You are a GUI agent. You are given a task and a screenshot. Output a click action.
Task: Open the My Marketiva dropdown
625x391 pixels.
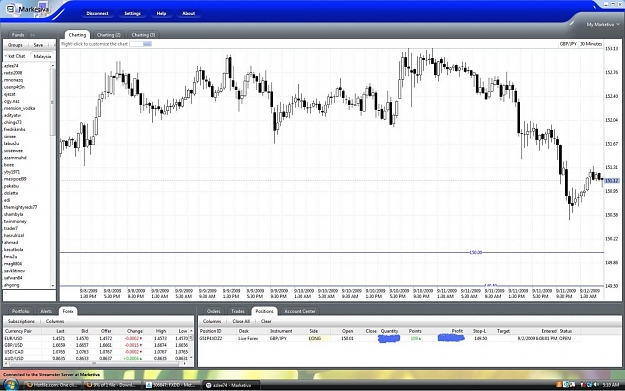603,24
